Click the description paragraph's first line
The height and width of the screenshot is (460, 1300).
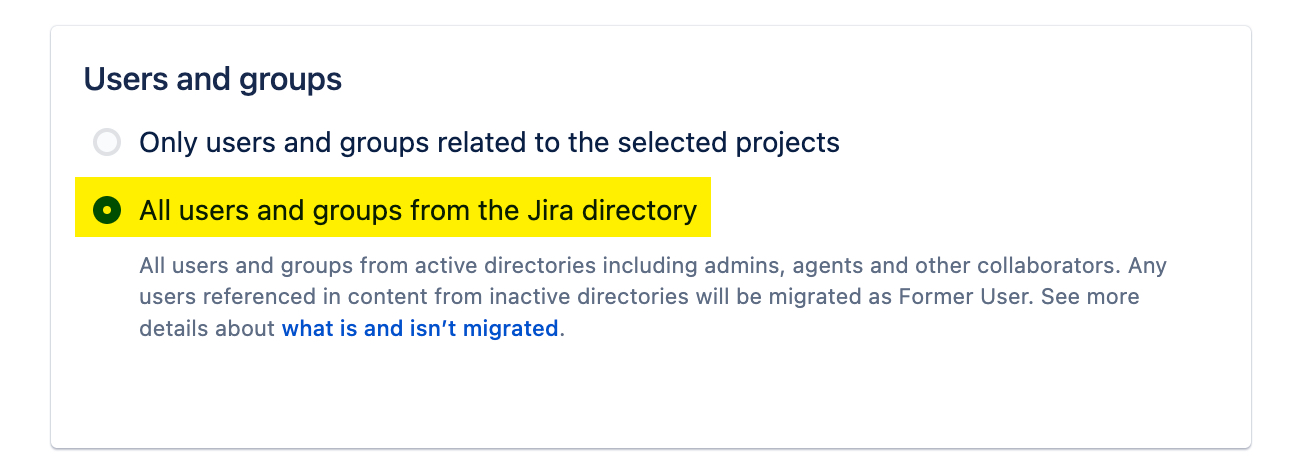click(x=652, y=267)
